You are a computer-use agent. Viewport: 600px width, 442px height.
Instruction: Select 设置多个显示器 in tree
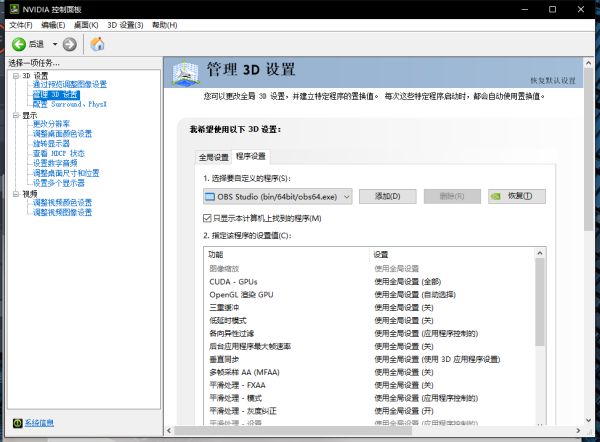[59, 183]
